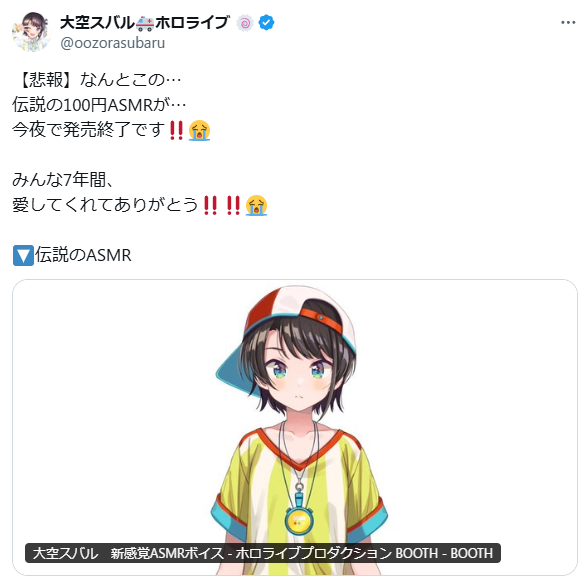Screen dimensions: 586x579
Task: Click the blue down-triangle emoji before 伝説のASMR
Action: (23, 255)
